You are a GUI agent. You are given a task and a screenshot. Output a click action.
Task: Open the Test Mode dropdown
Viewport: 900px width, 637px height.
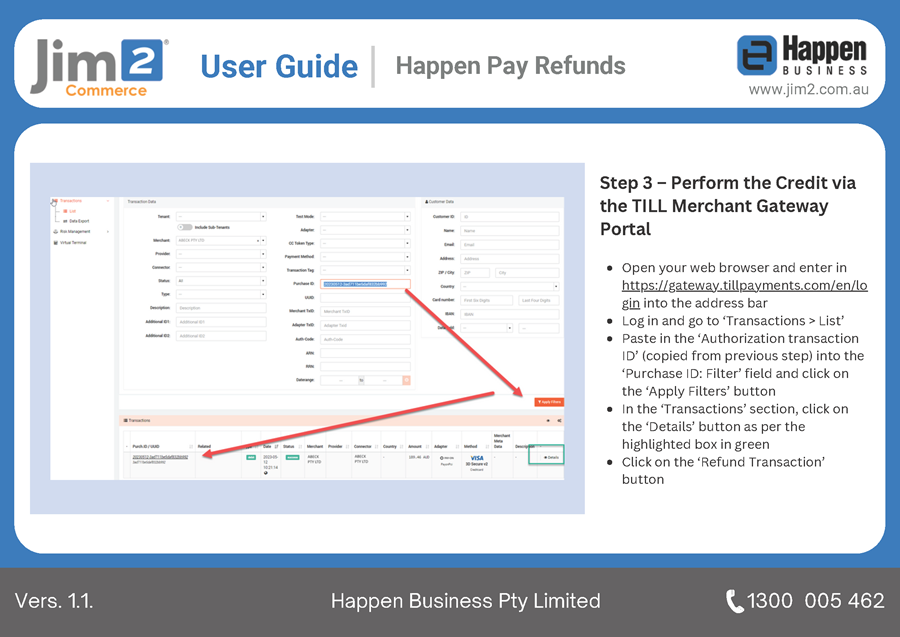[x=365, y=217]
